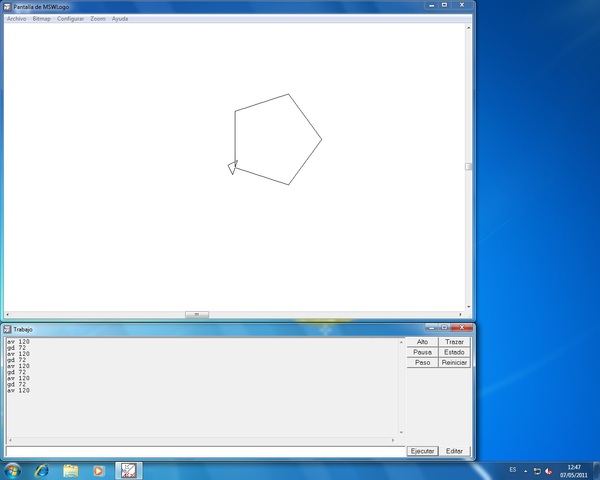Image resolution: width=600 pixels, height=480 pixels.
Task: Open Windows Explorer folder from taskbar
Action: point(71,470)
